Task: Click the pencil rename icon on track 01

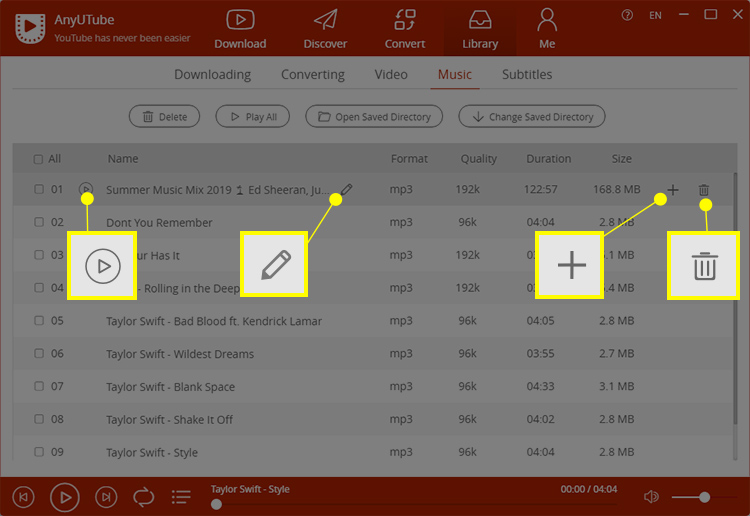Action: 347,189
